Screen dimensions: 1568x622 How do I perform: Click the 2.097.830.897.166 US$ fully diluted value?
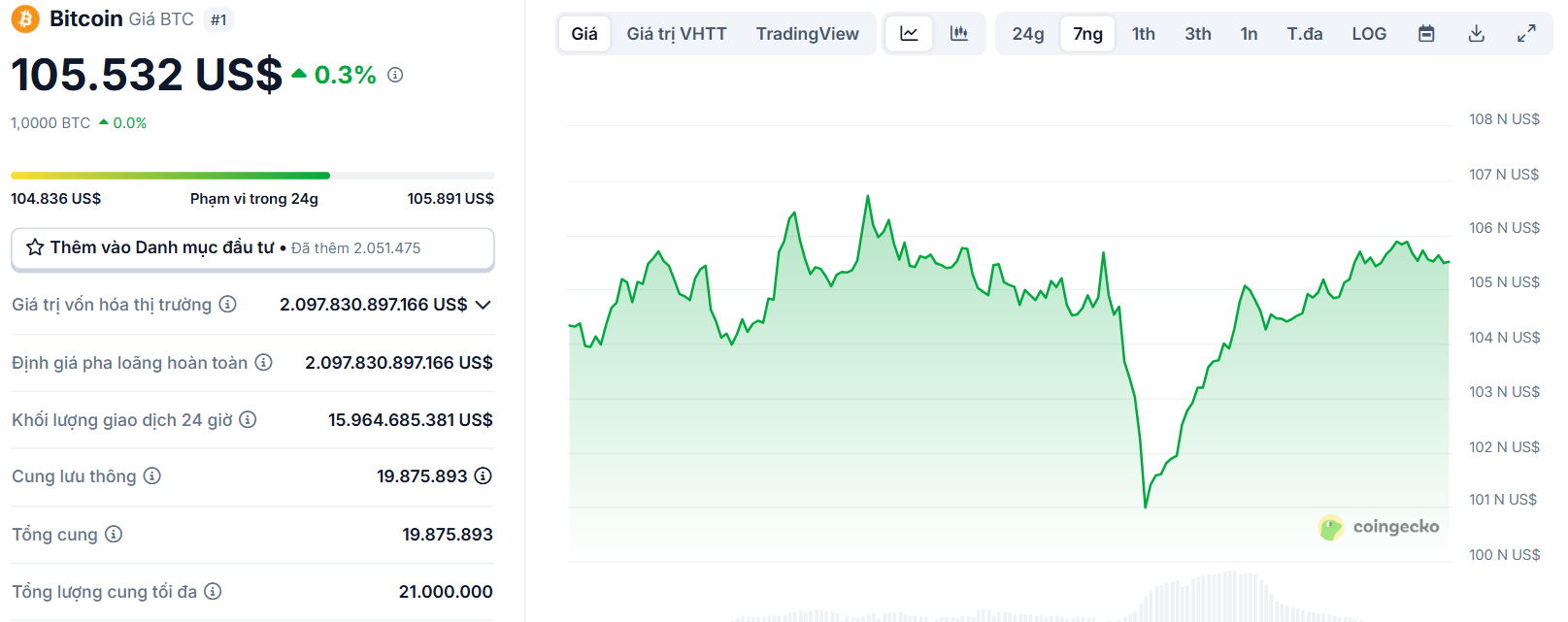click(x=399, y=363)
